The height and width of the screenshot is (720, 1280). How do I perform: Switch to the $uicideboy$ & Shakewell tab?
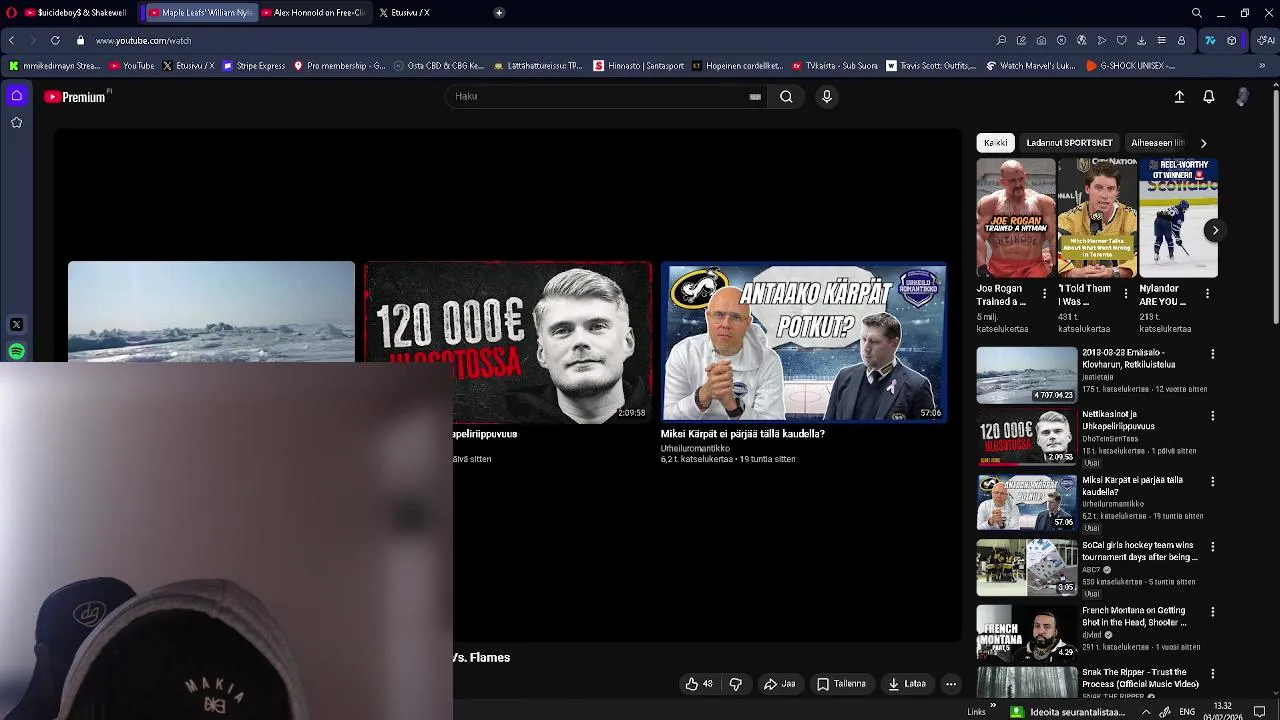(75, 13)
